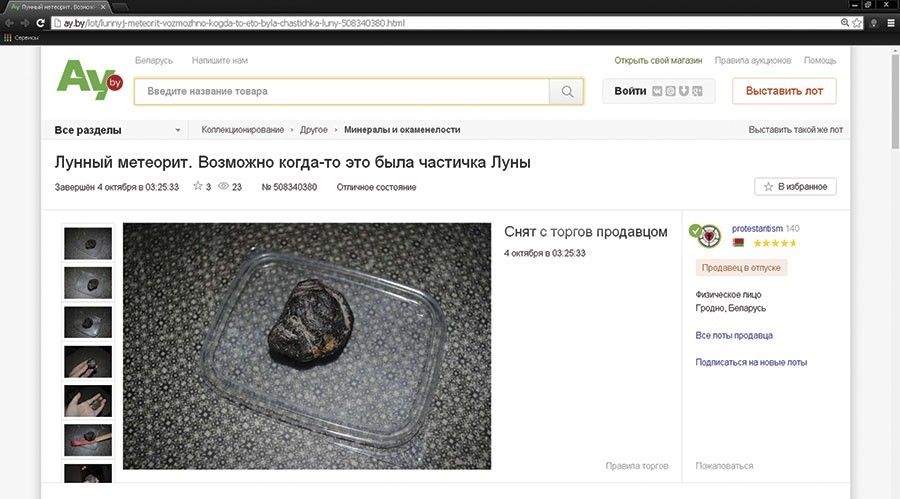Add lot with В избранное button
Image resolution: width=900 pixels, height=499 pixels.
tap(795, 187)
